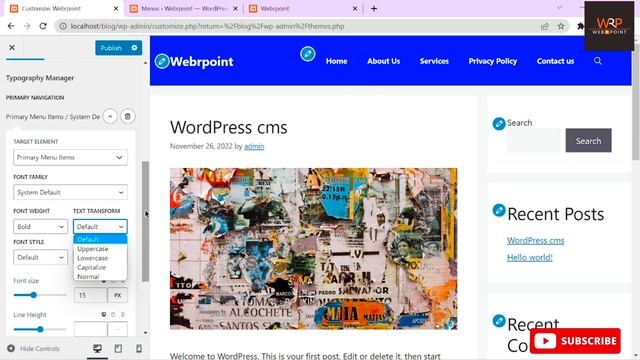This screenshot has width=640, height=360.
Task: Edit primary menu via pencil shortcut
Action: pos(308,53)
